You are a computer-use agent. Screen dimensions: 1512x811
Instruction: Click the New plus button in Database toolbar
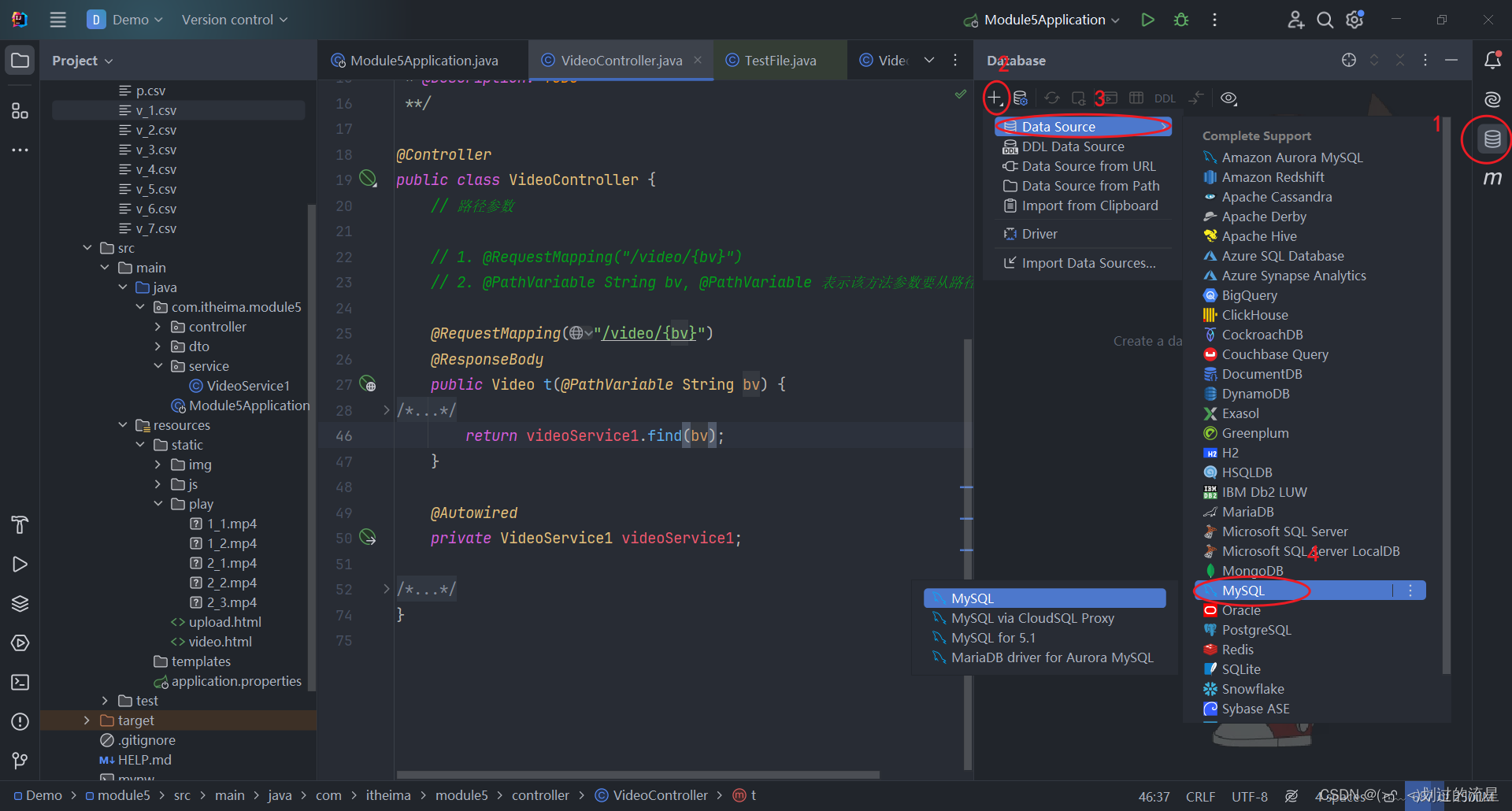click(x=995, y=98)
